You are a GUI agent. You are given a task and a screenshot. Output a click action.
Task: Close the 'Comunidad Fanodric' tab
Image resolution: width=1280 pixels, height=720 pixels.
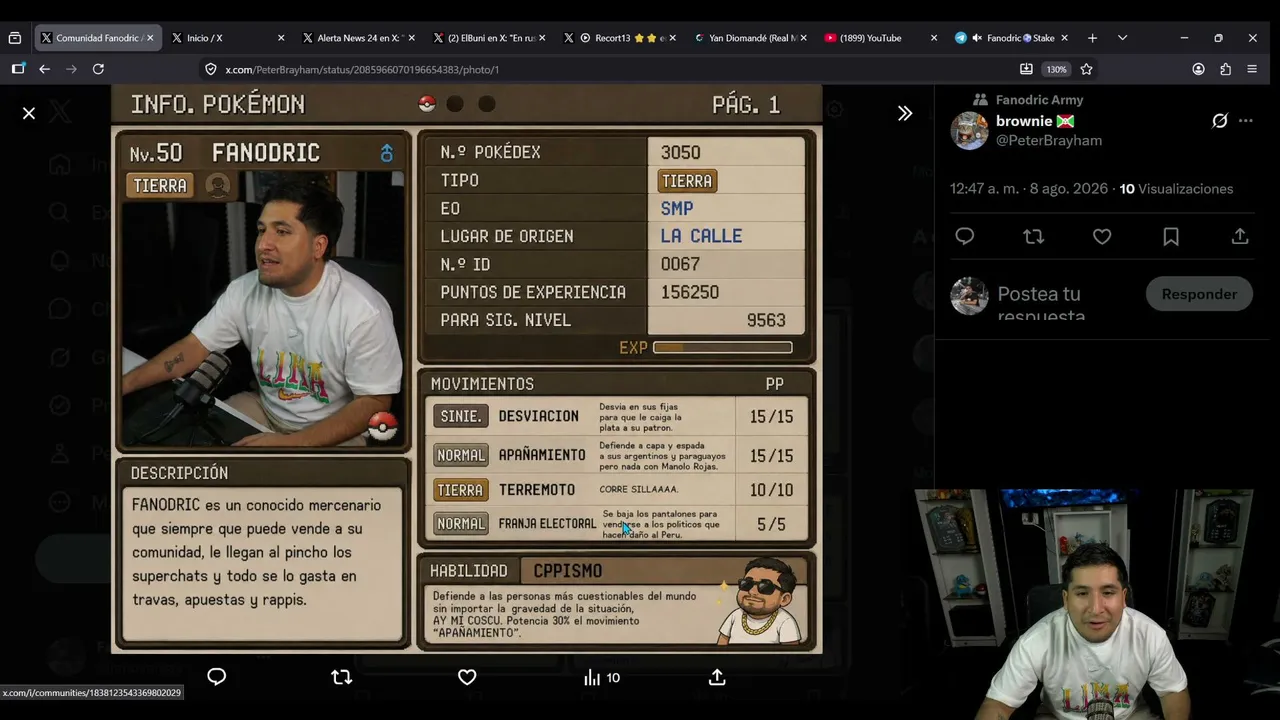point(150,38)
